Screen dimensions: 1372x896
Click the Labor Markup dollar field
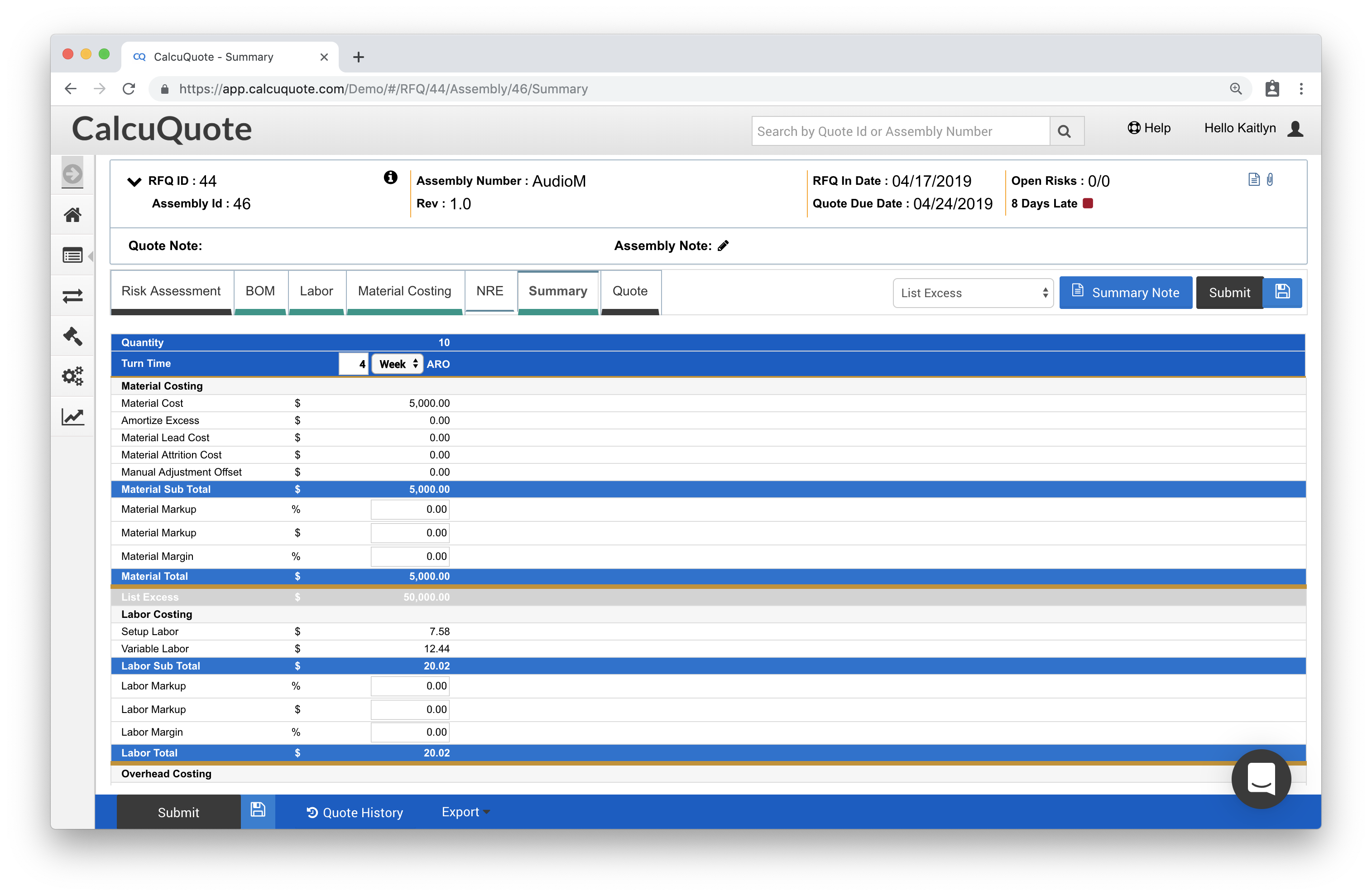410,710
